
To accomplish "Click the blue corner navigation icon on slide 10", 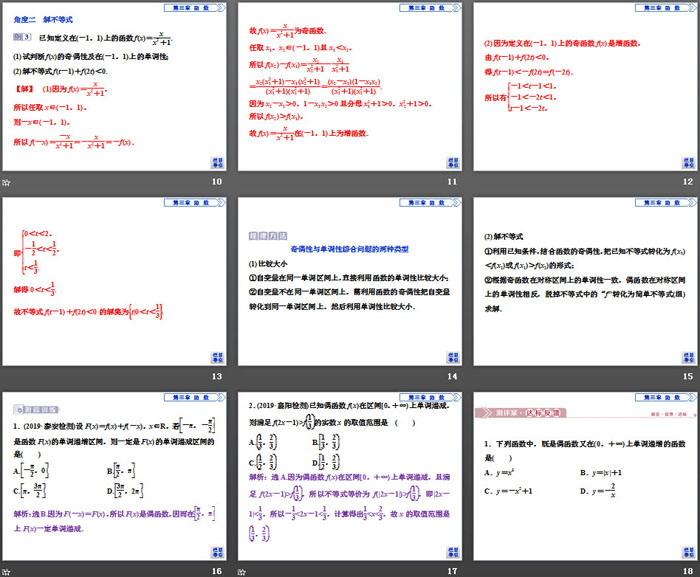I will [217, 162].
